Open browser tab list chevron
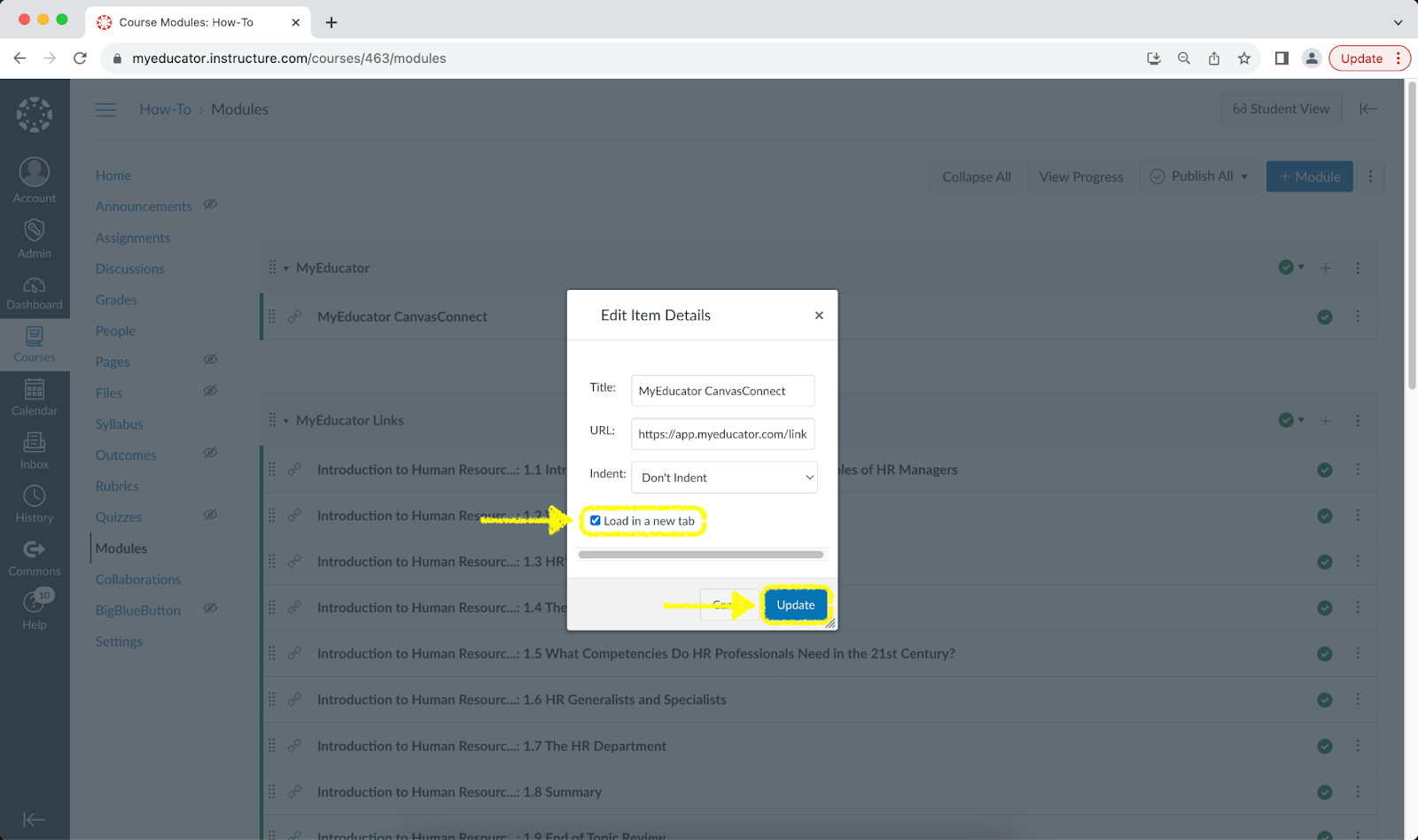1418x840 pixels. (x=1399, y=22)
